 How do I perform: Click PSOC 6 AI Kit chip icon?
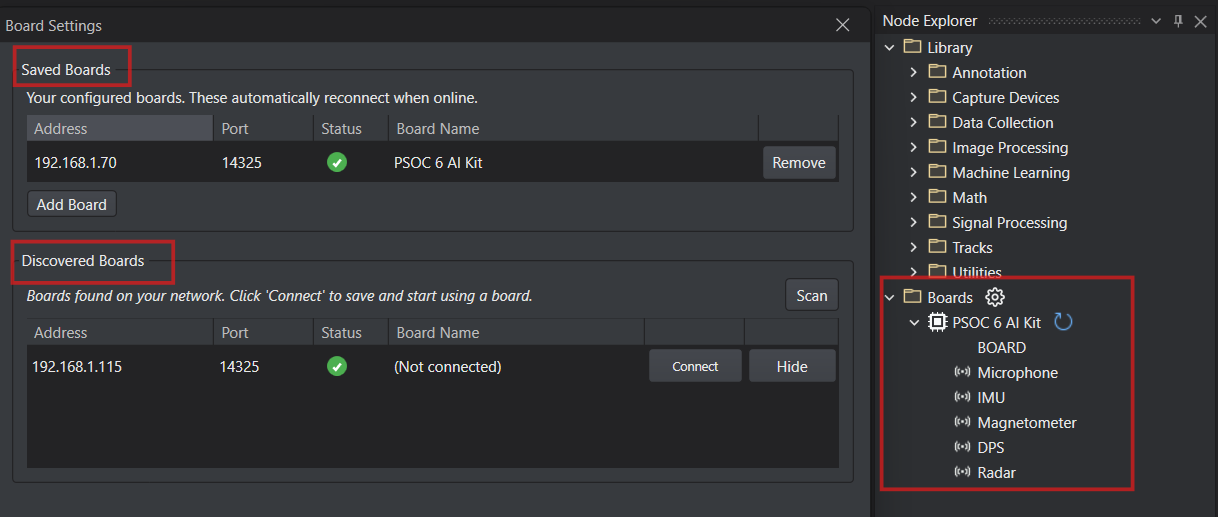938,322
